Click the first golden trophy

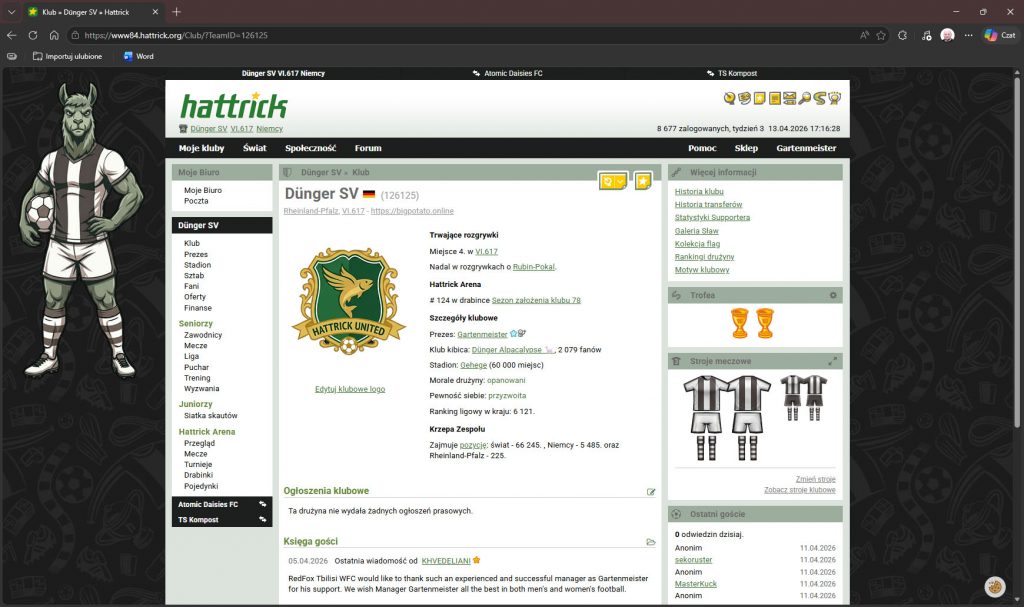click(x=740, y=323)
